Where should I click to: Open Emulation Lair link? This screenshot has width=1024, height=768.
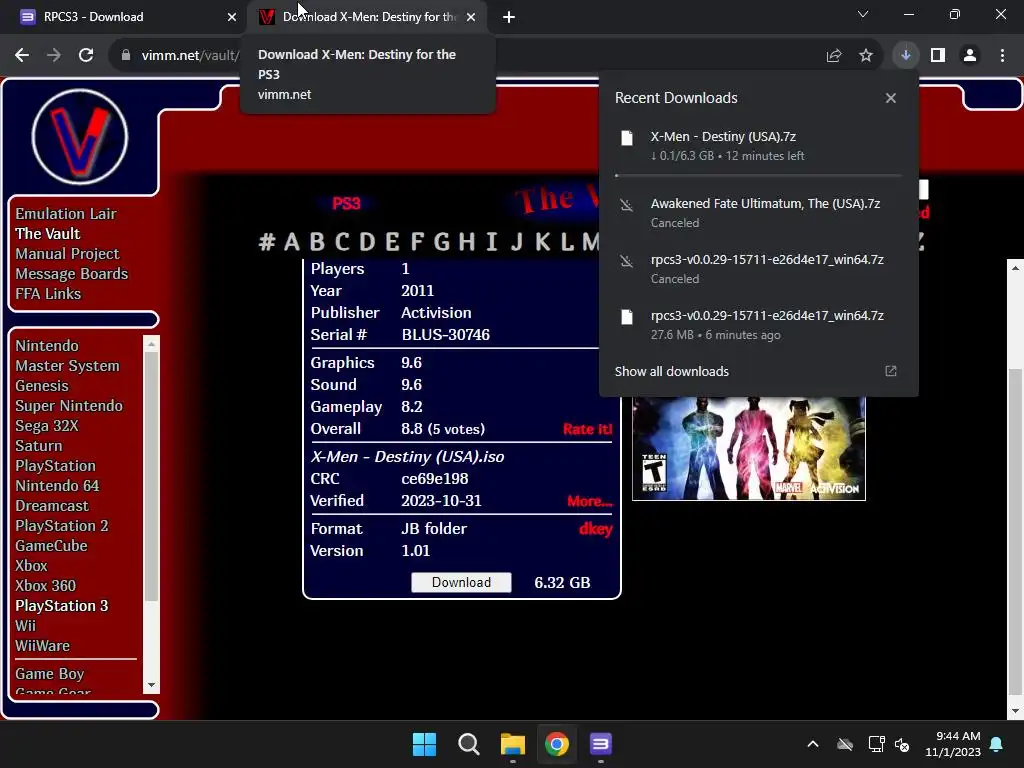point(66,214)
